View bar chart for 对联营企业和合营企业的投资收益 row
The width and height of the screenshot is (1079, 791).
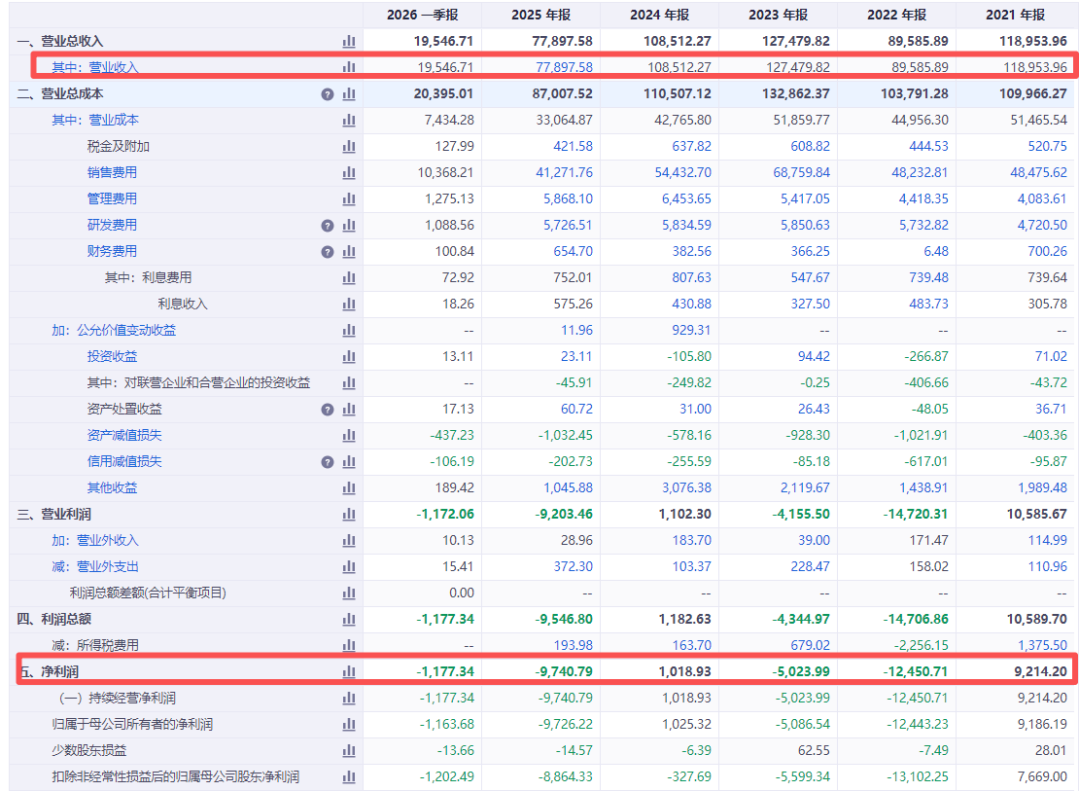(x=349, y=383)
